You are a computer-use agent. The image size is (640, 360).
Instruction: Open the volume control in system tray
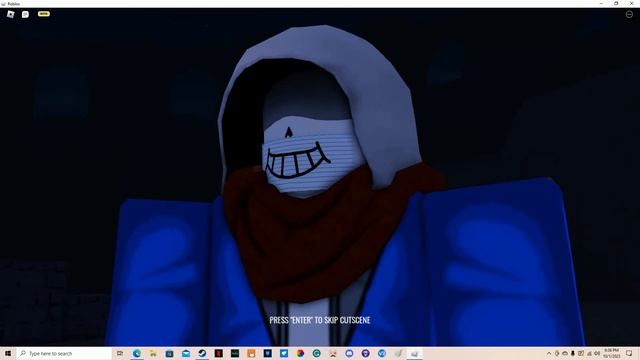point(597,353)
